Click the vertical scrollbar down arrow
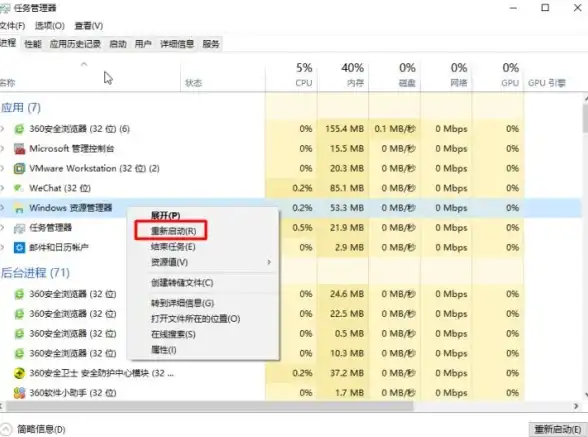The image size is (588, 437). (x=586, y=395)
